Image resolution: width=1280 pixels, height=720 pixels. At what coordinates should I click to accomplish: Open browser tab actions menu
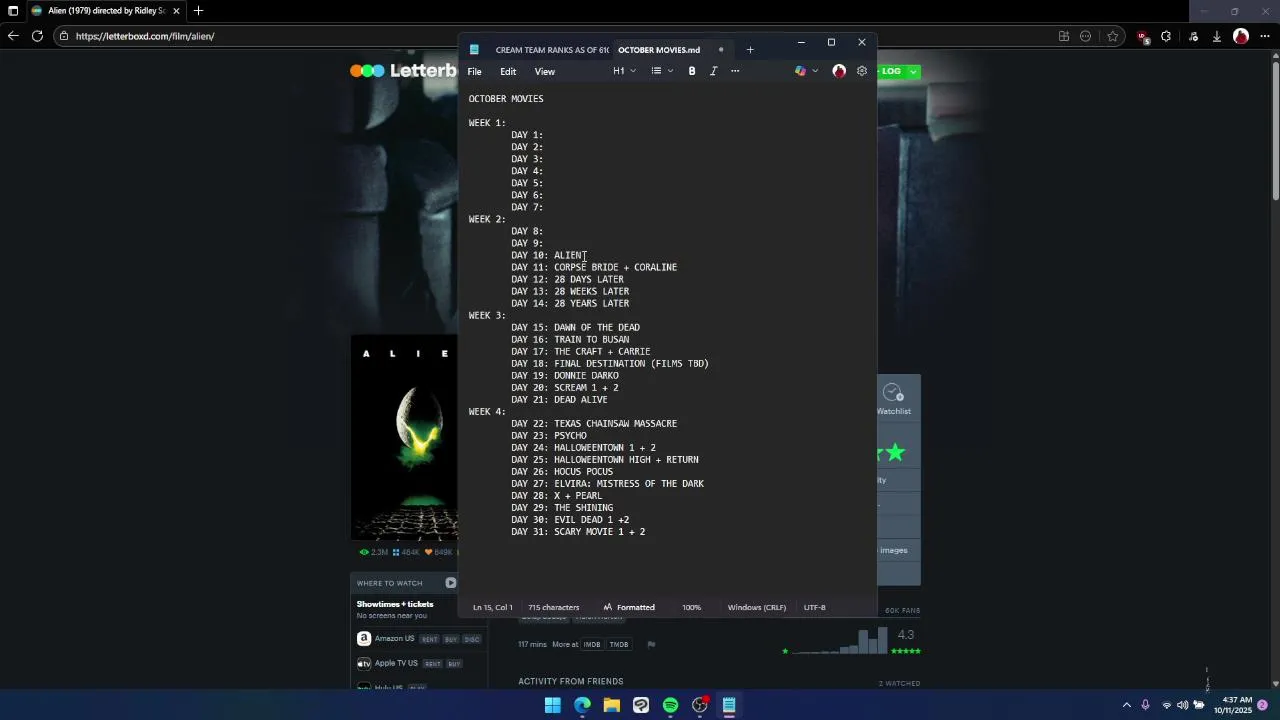pyautogui.click(x=13, y=11)
